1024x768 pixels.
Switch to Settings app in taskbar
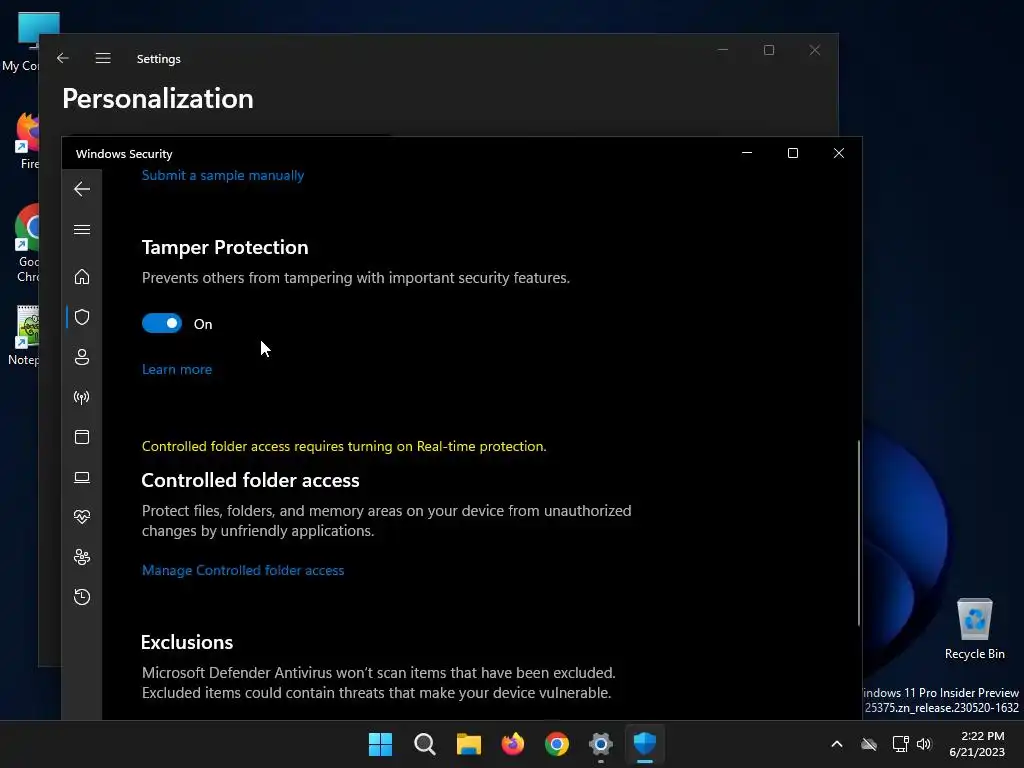[600, 744]
